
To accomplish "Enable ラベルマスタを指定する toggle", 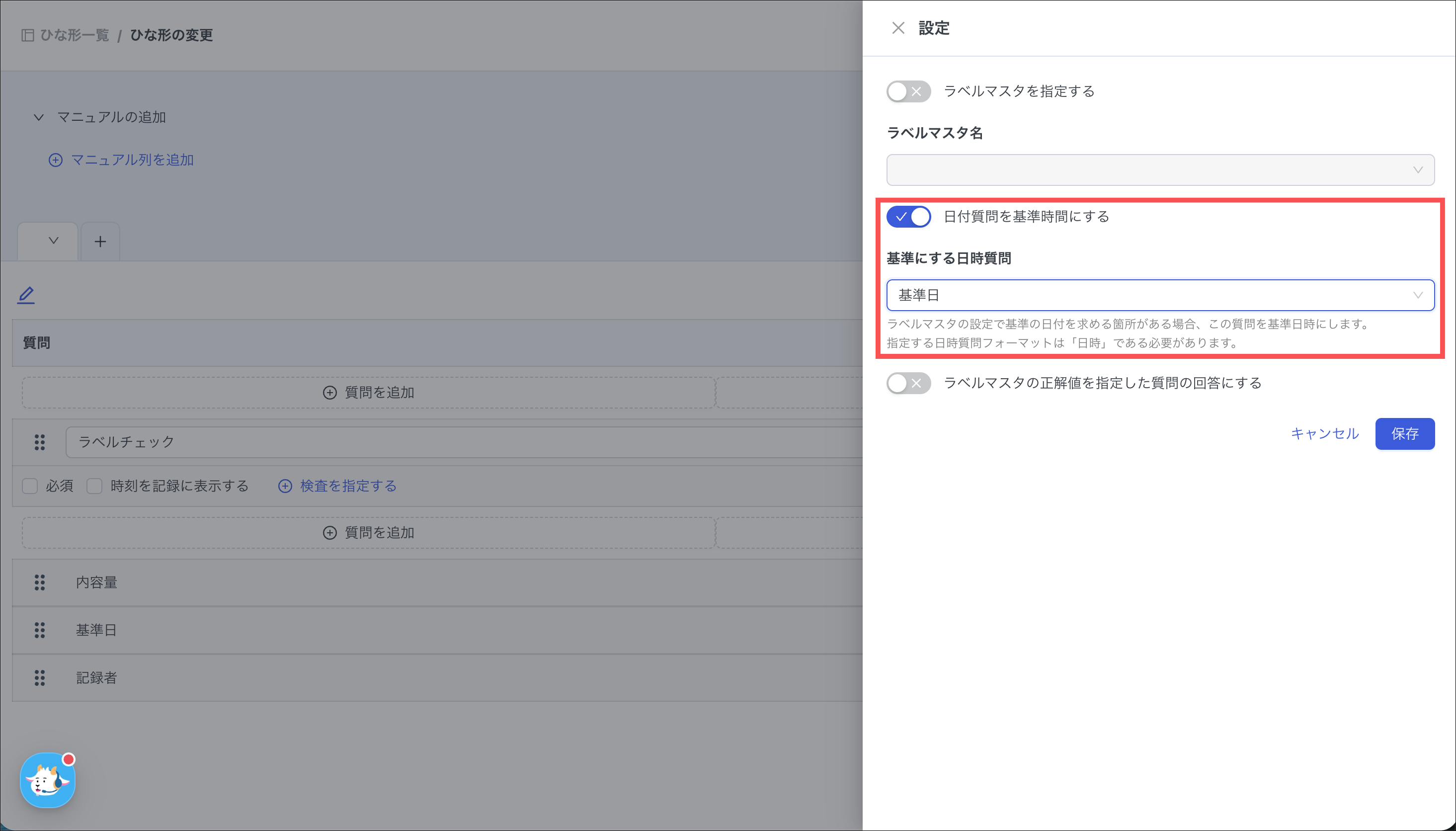I will [908, 91].
